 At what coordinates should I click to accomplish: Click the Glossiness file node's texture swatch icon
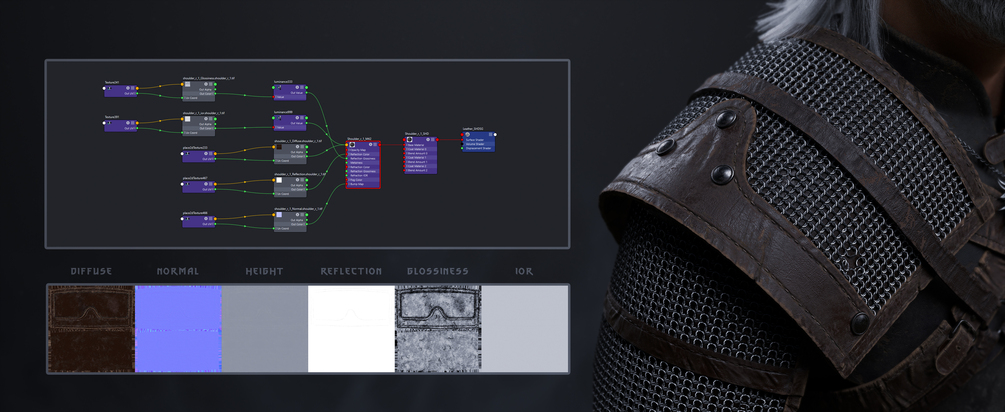187,84
